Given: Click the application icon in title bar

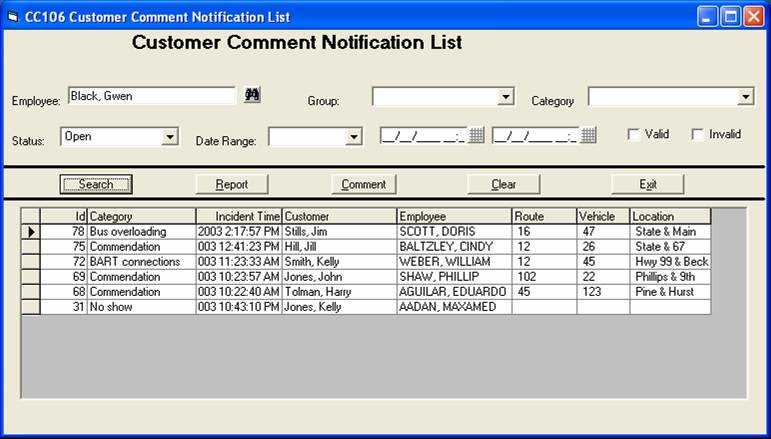Looking at the screenshot, I should click(x=13, y=17).
